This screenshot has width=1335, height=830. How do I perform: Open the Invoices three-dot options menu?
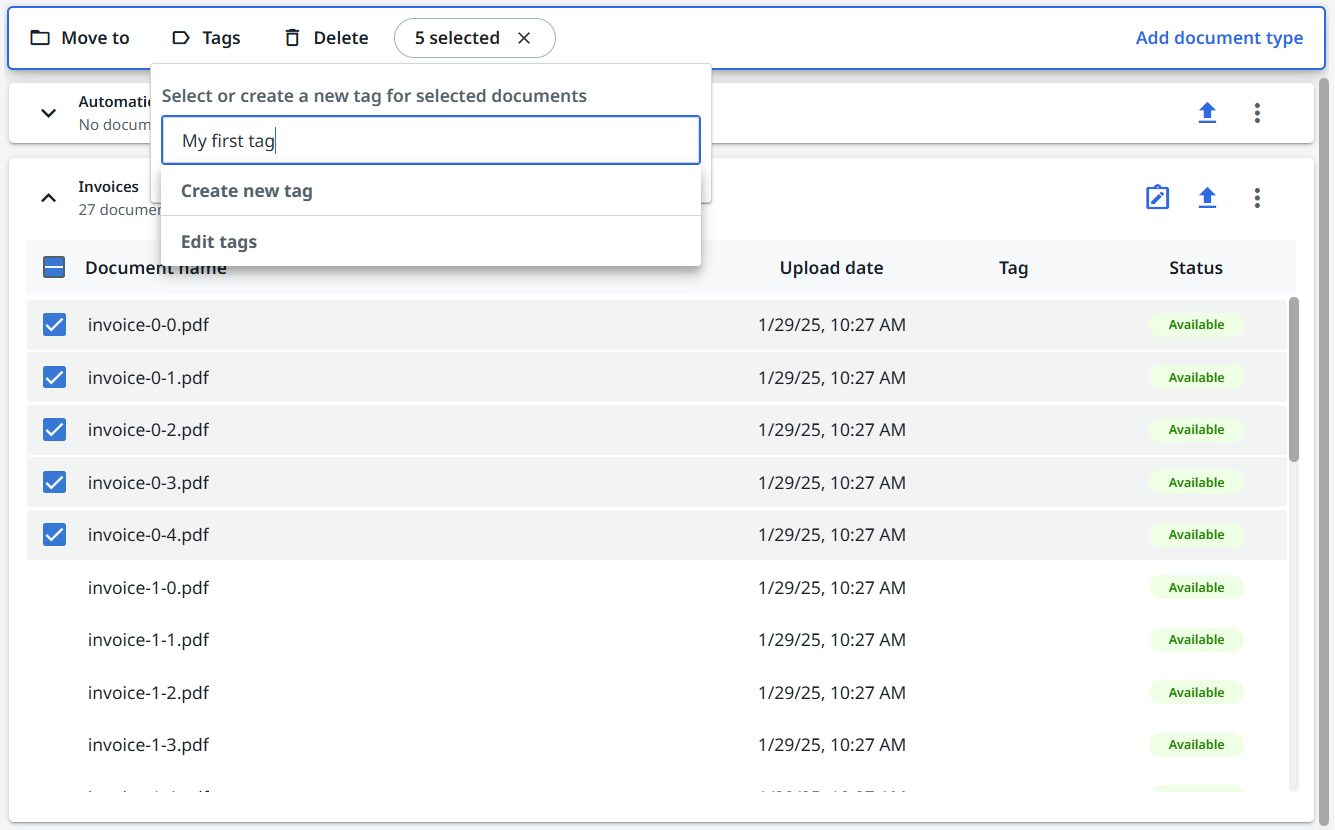pos(1257,198)
